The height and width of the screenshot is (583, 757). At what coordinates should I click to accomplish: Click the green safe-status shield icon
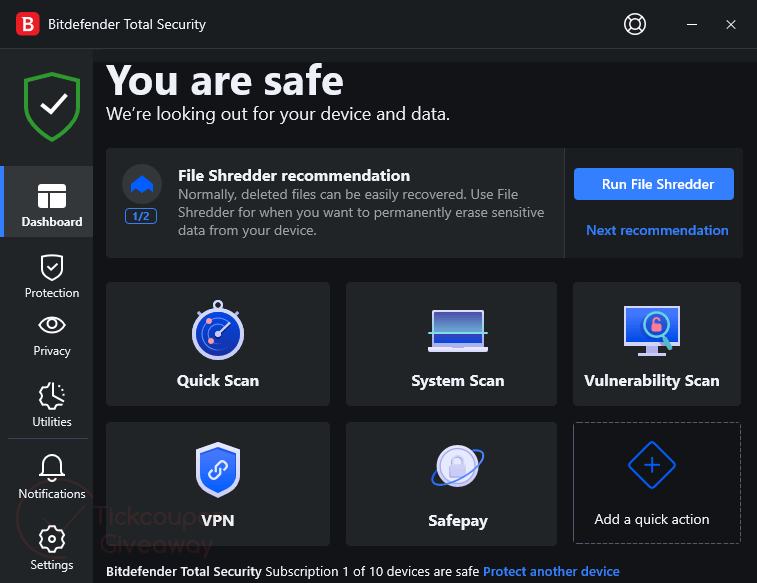pos(51,105)
